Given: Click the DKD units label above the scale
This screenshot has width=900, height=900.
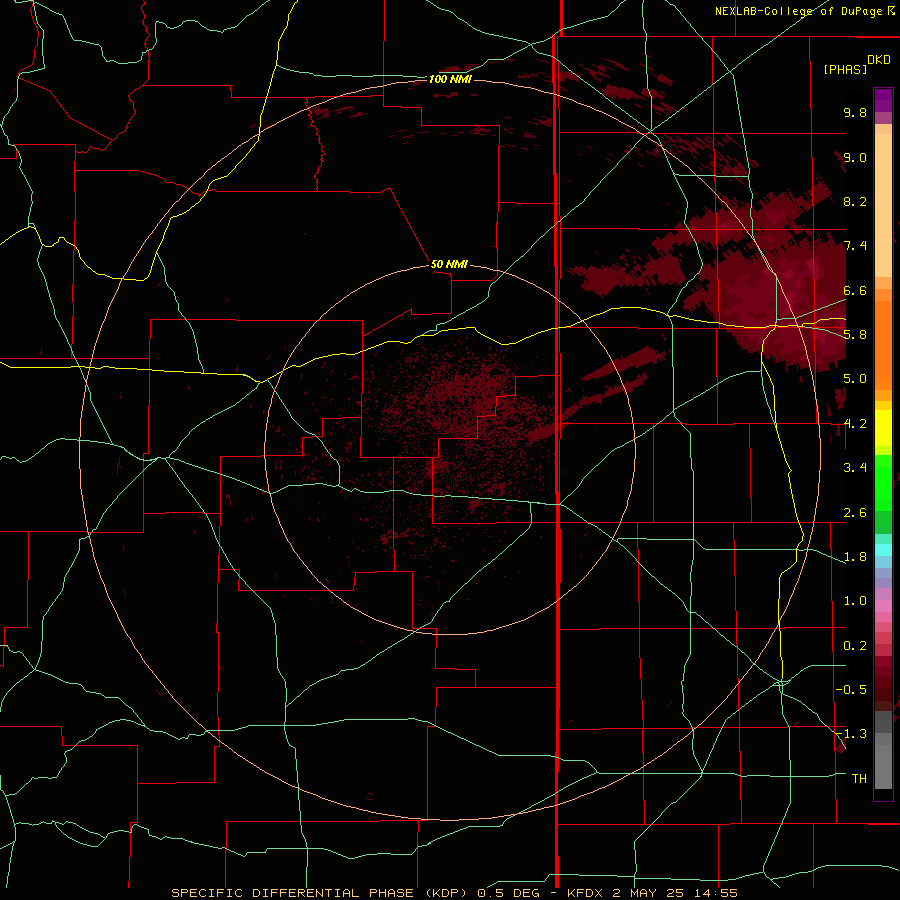Looking at the screenshot, I should (x=879, y=60).
